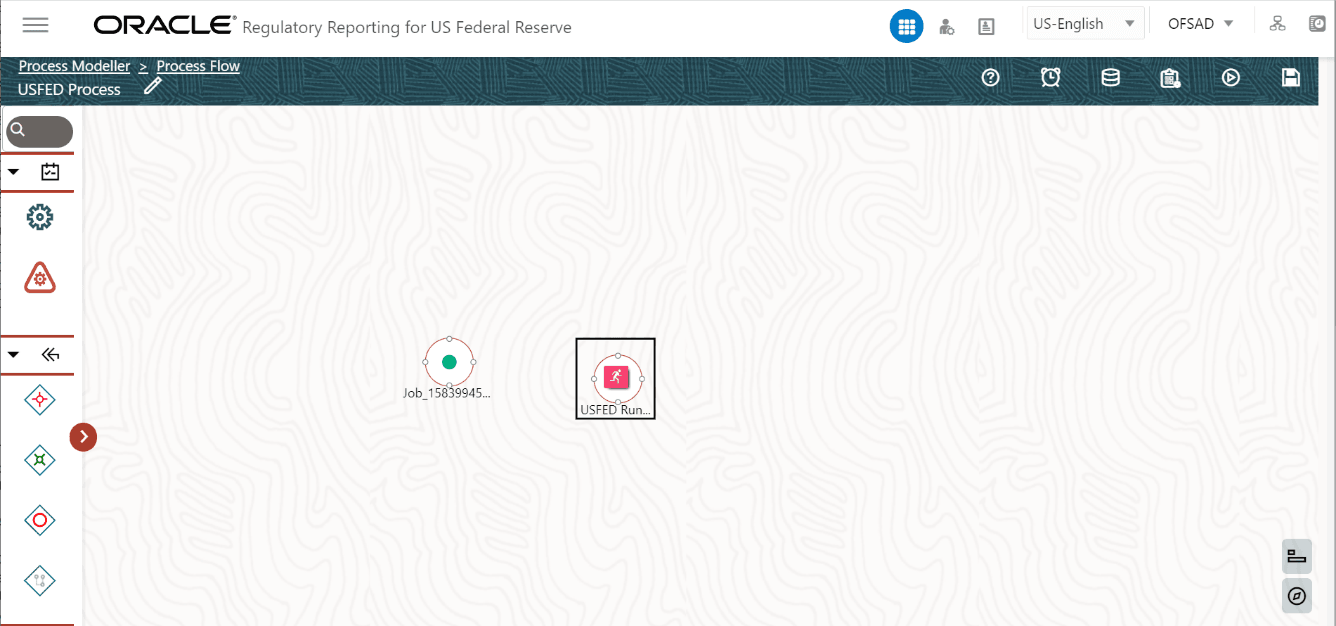
Task: Click the calendar checklist icon in palette
Action: pos(50,172)
